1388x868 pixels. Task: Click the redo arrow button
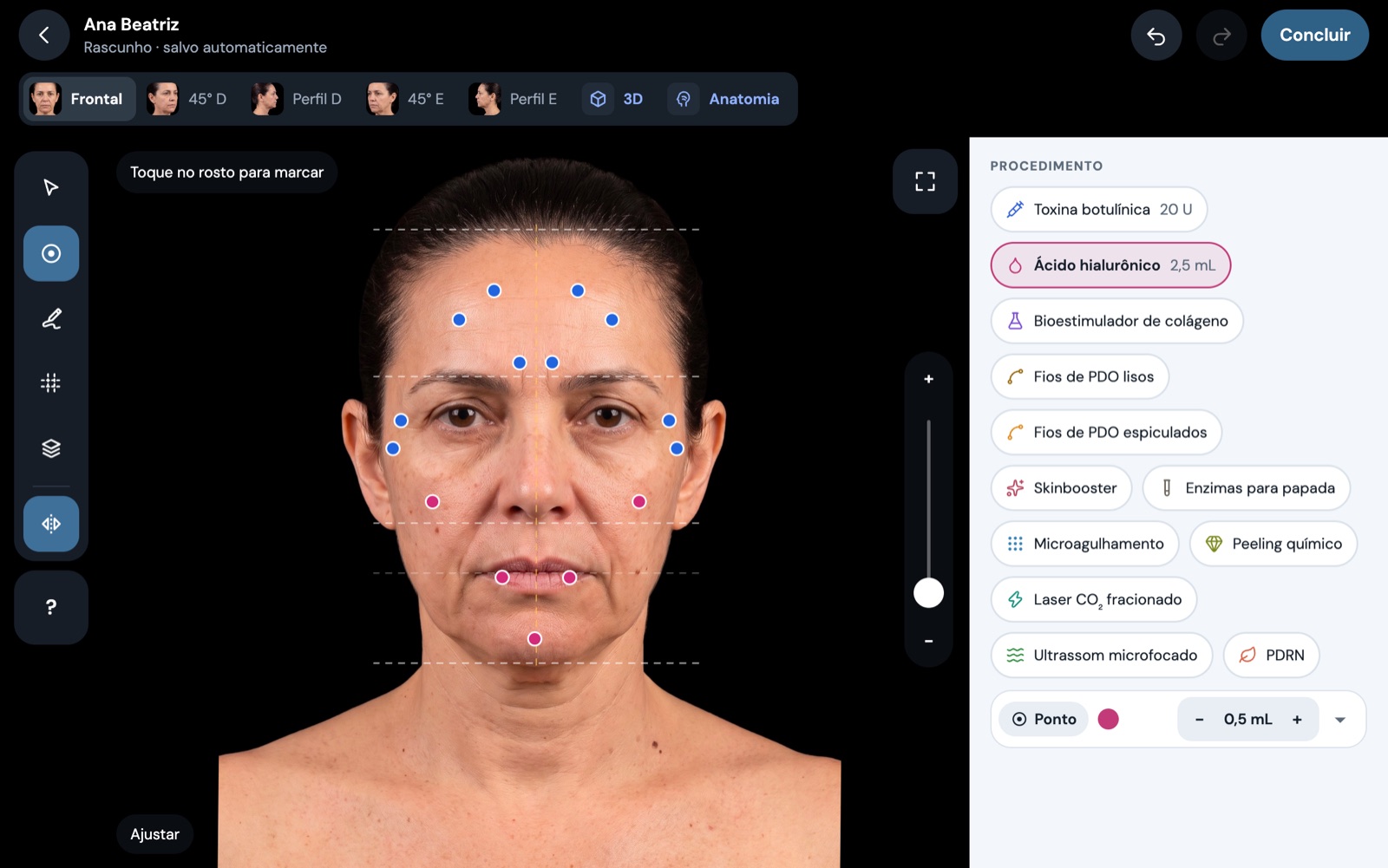tap(1221, 36)
